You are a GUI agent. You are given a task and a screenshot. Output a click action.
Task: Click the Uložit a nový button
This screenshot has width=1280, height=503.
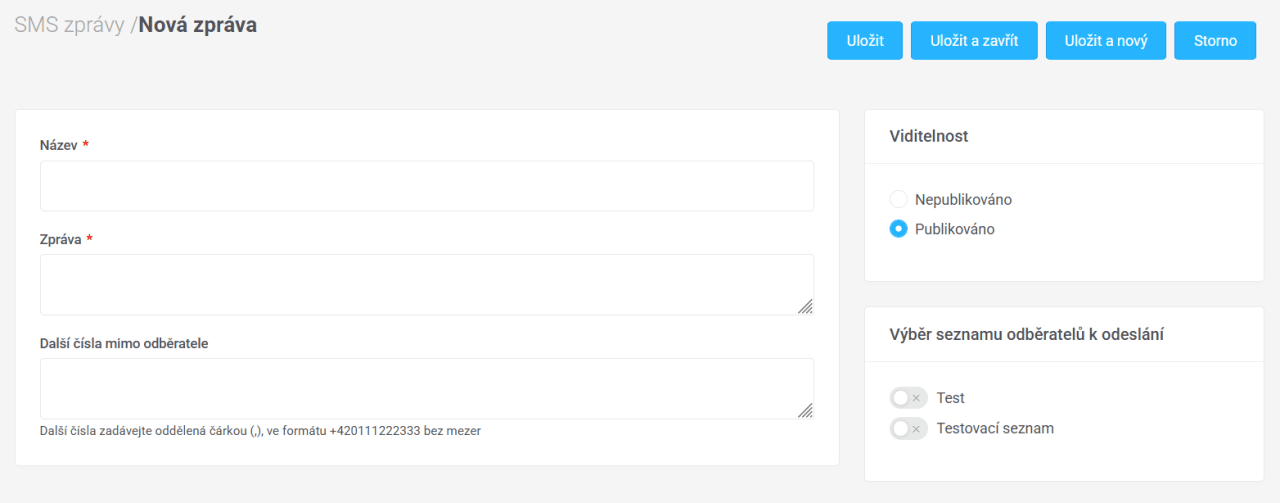1105,41
